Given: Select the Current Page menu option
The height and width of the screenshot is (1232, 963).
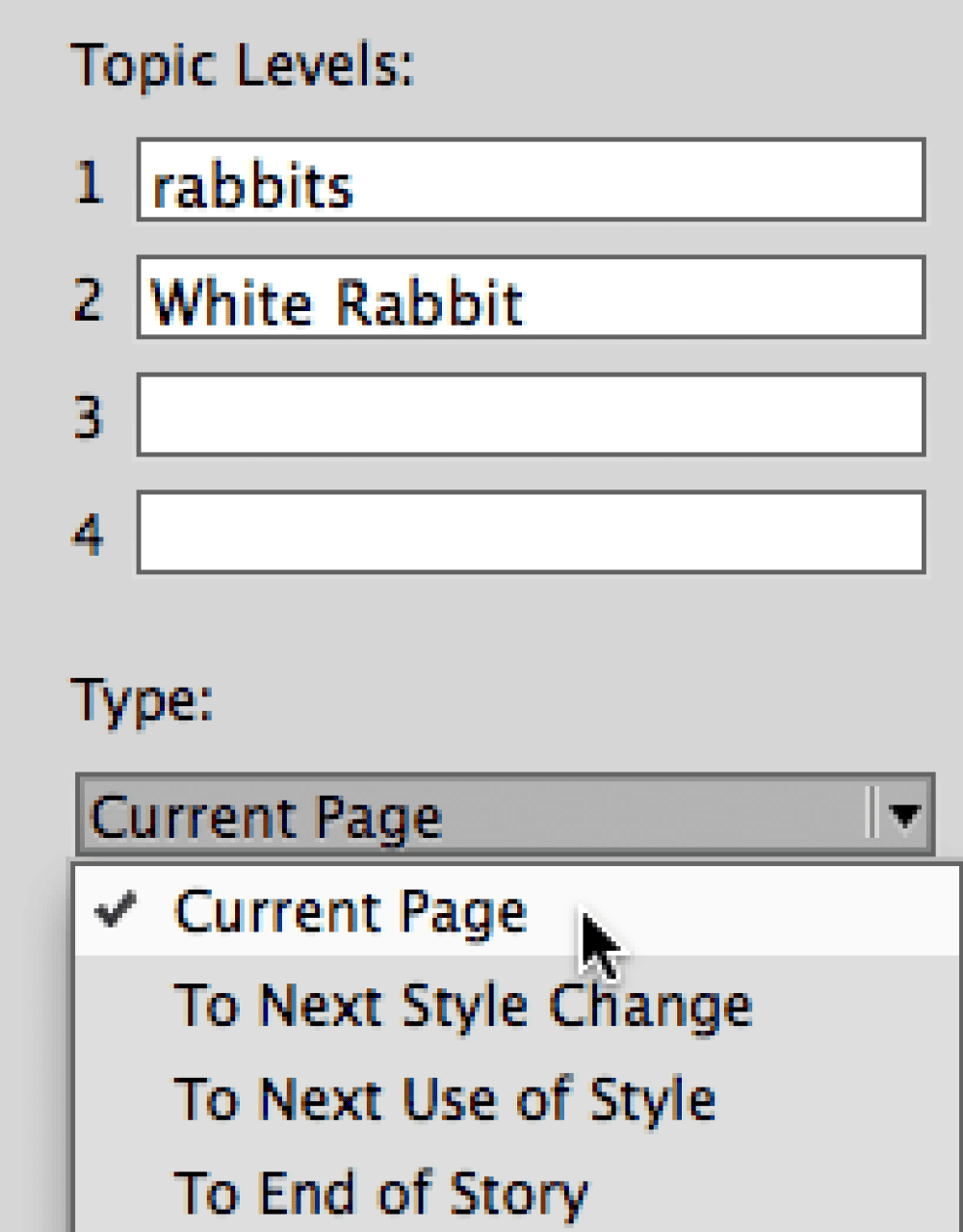Looking at the screenshot, I should coord(351,909).
